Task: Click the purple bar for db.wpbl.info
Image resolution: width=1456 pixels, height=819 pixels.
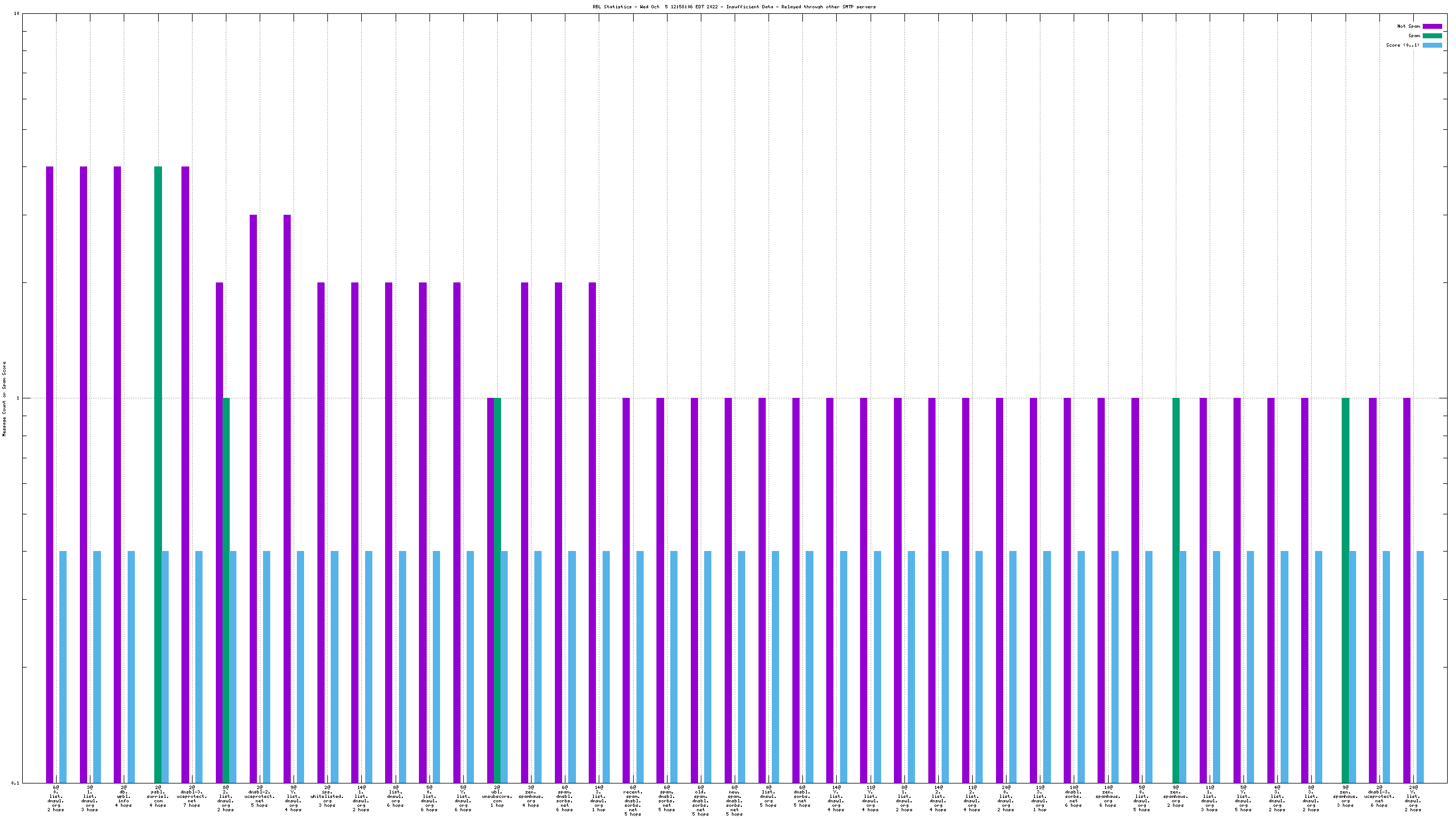Action: point(118,475)
